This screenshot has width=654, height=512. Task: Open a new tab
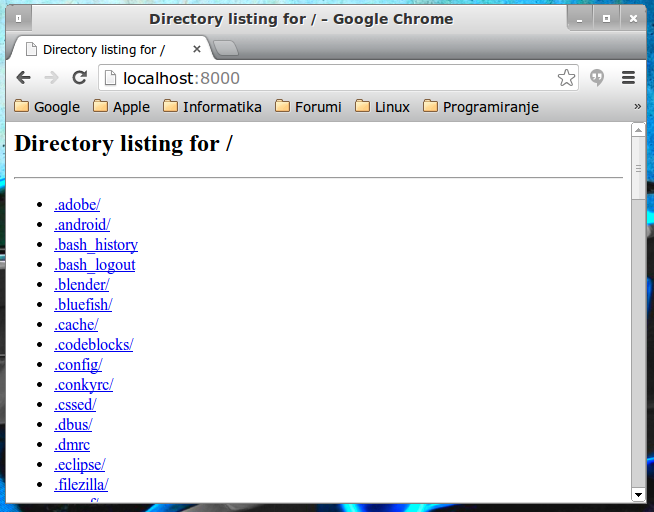[226, 49]
